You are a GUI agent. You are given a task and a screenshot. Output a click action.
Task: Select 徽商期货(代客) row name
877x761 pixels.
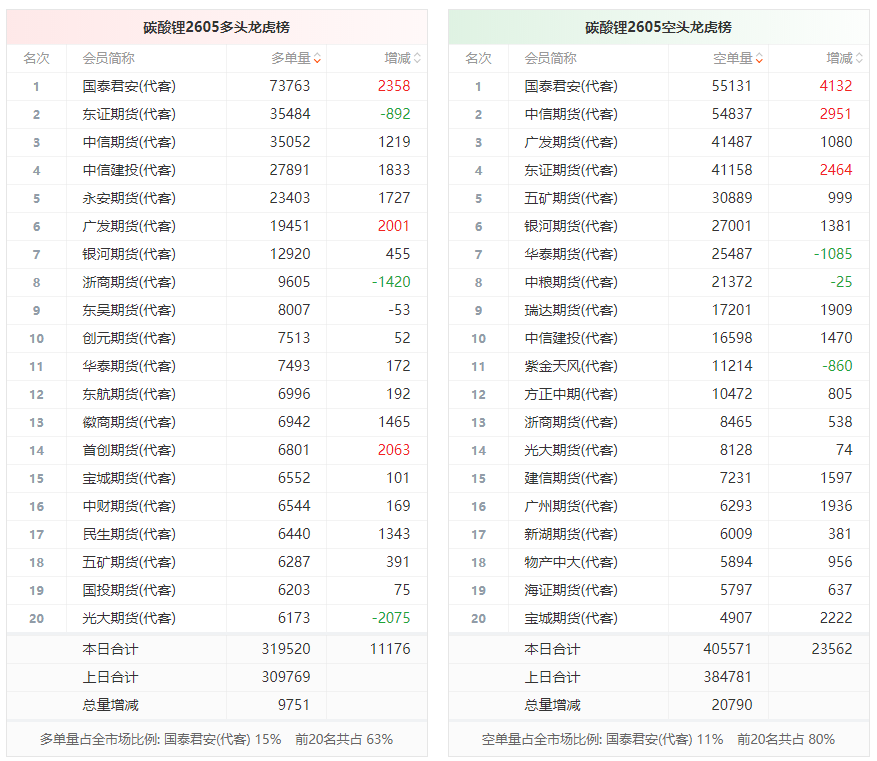tap(129, 422)
